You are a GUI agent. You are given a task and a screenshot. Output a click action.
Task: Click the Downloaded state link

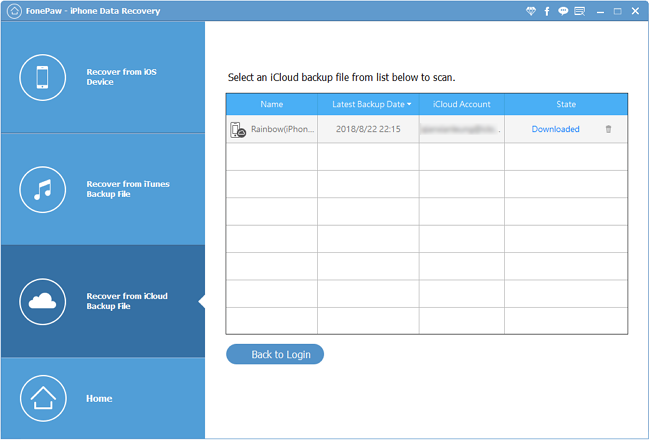pos(555,129)
